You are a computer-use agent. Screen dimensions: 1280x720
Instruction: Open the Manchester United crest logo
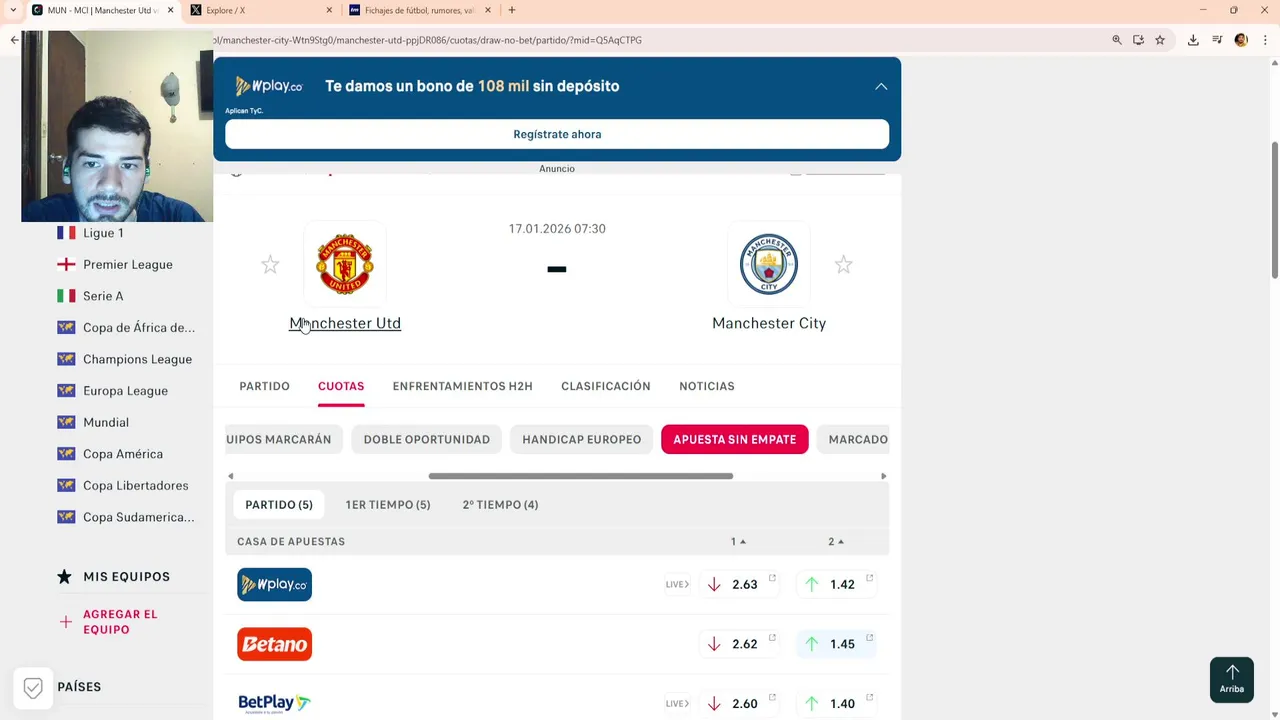[345, 264]
